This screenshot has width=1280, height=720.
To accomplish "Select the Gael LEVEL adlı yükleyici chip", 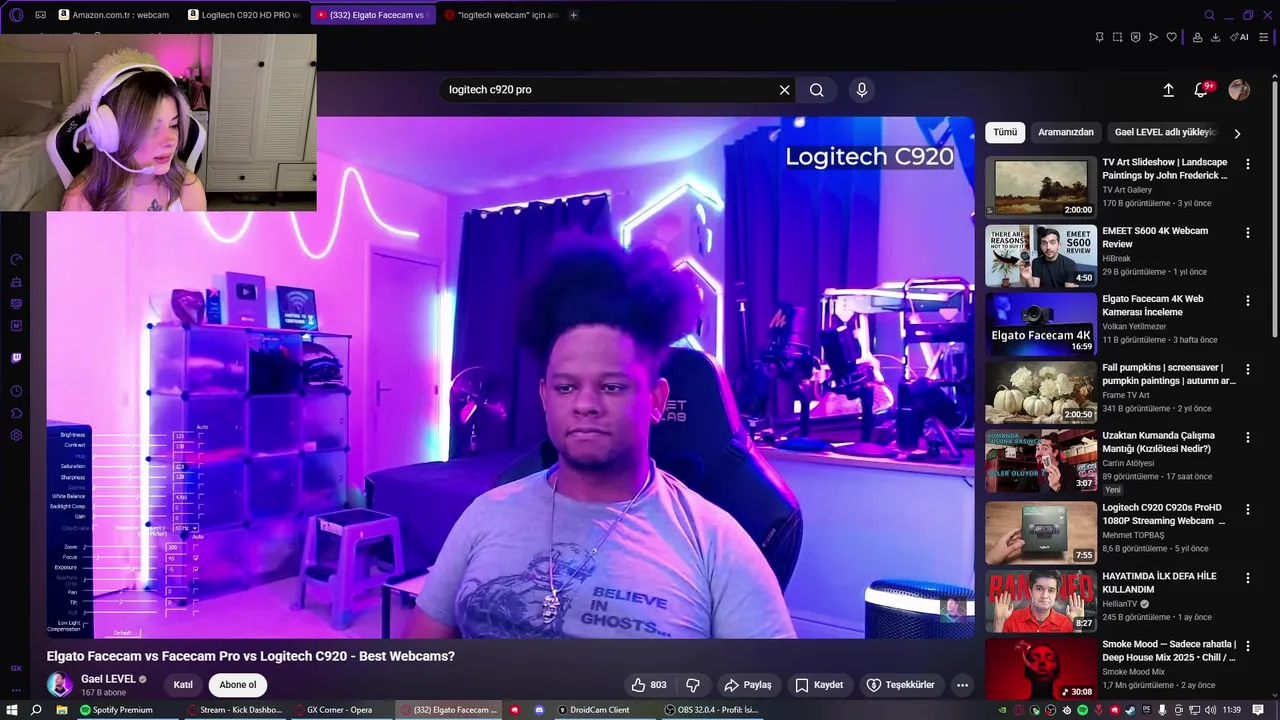I will [x=1165, y=132].
